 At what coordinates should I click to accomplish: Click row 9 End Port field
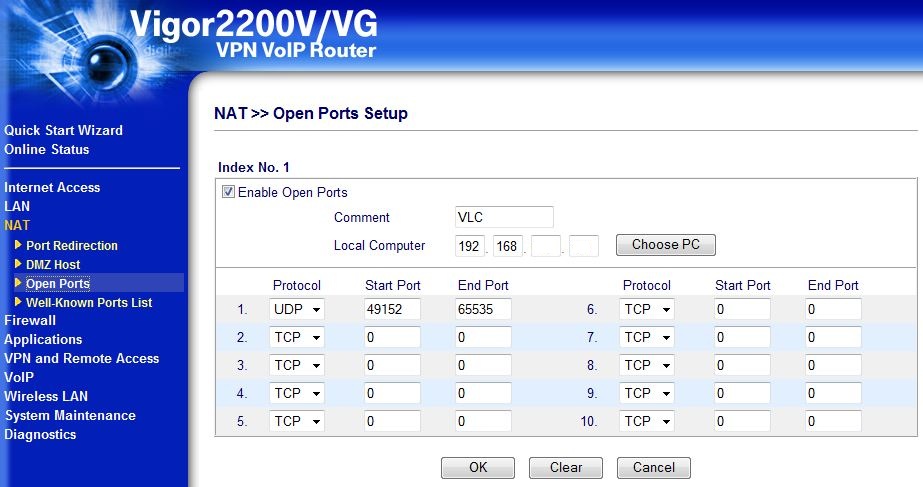point(834,393)
